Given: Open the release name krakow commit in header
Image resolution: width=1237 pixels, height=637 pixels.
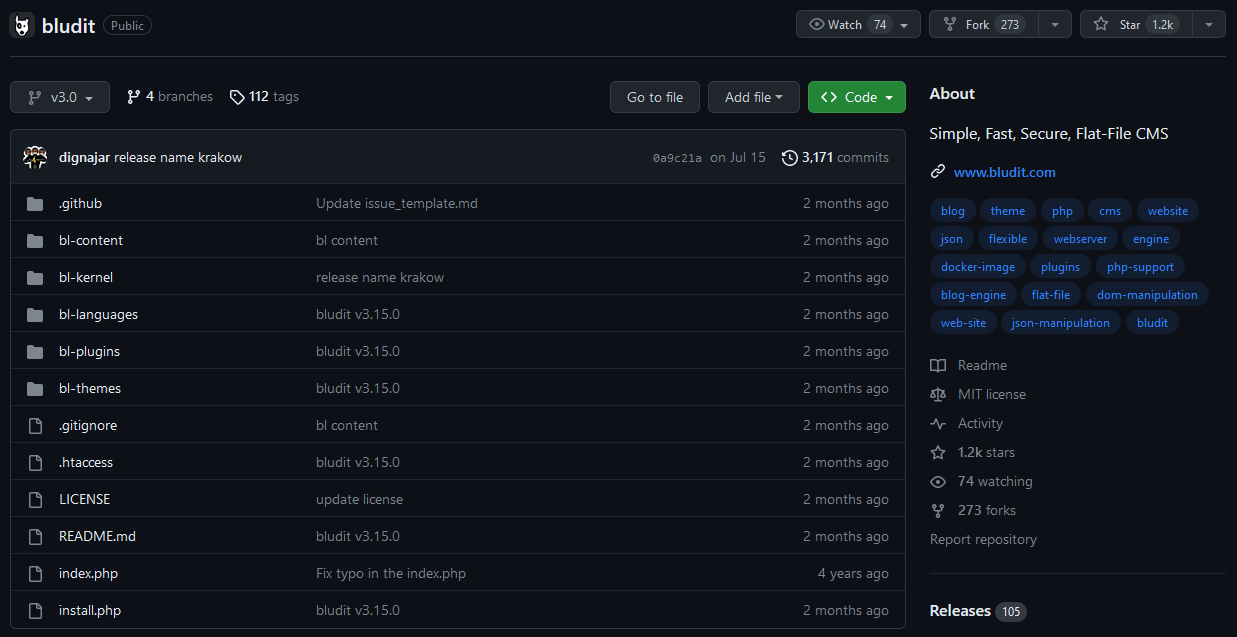Looking at the screenshot, I should pos(178,157).
